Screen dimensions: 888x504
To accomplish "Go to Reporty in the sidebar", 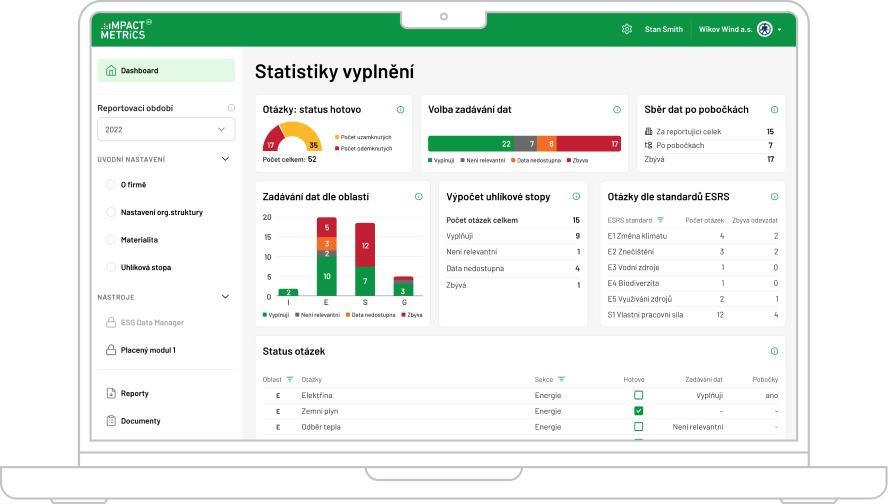I will coord(134,394).
